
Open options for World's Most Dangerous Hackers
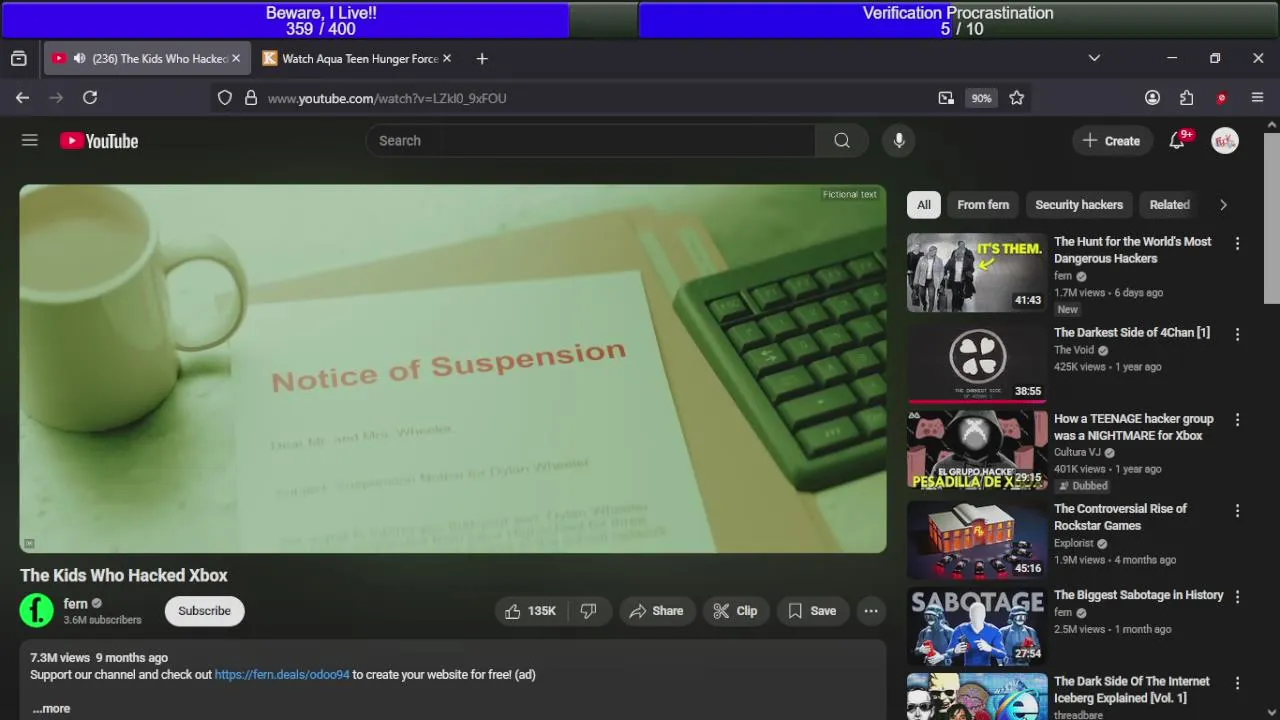click(x=1237, y=244)
